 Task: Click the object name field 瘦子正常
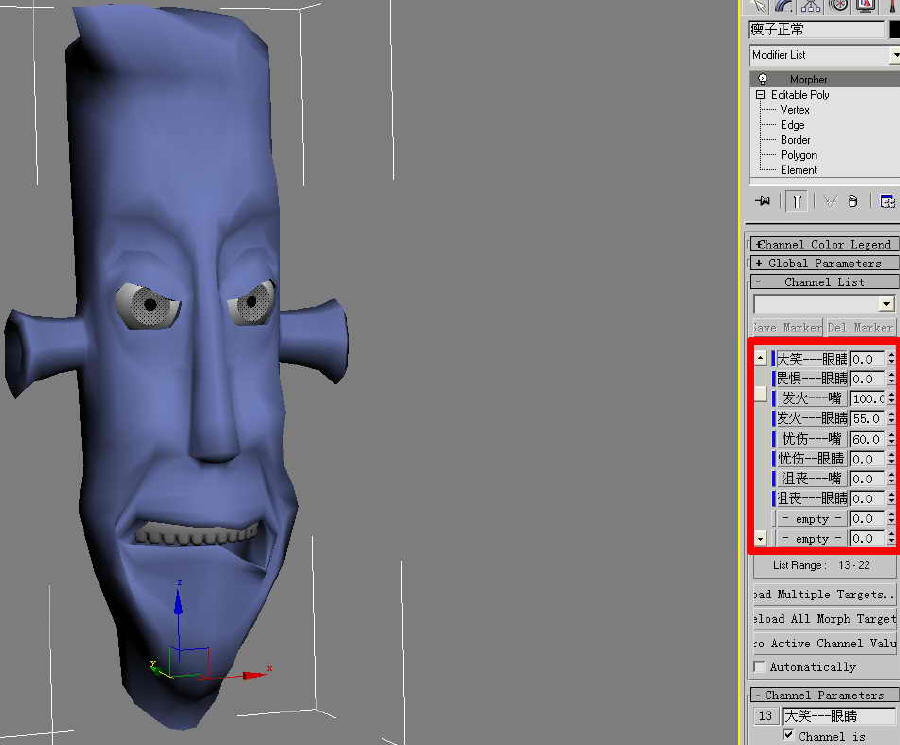[816, 29]
